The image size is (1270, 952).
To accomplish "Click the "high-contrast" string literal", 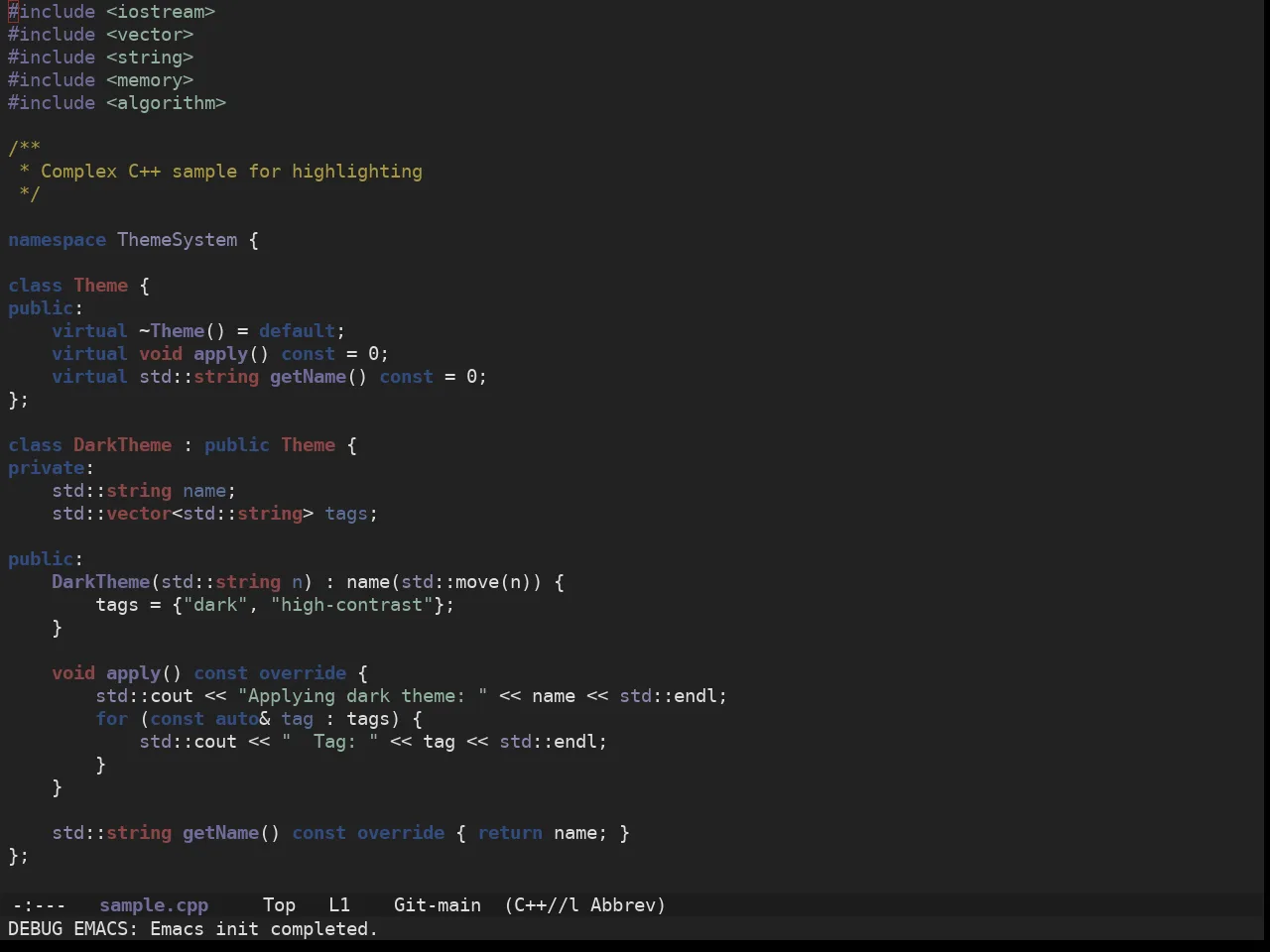I will (352, 605).
